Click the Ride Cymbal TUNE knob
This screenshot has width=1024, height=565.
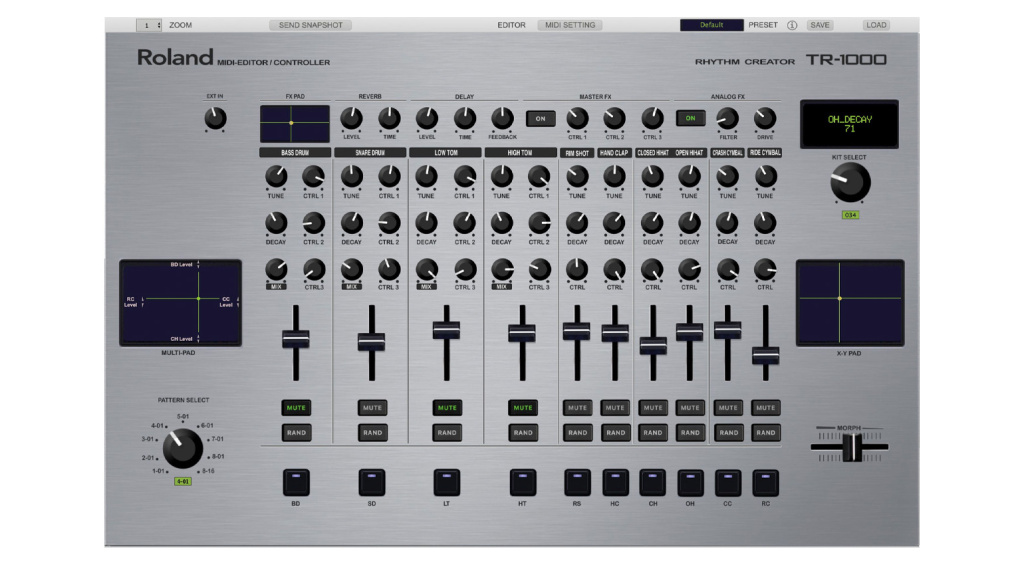[x=765, y=176]
